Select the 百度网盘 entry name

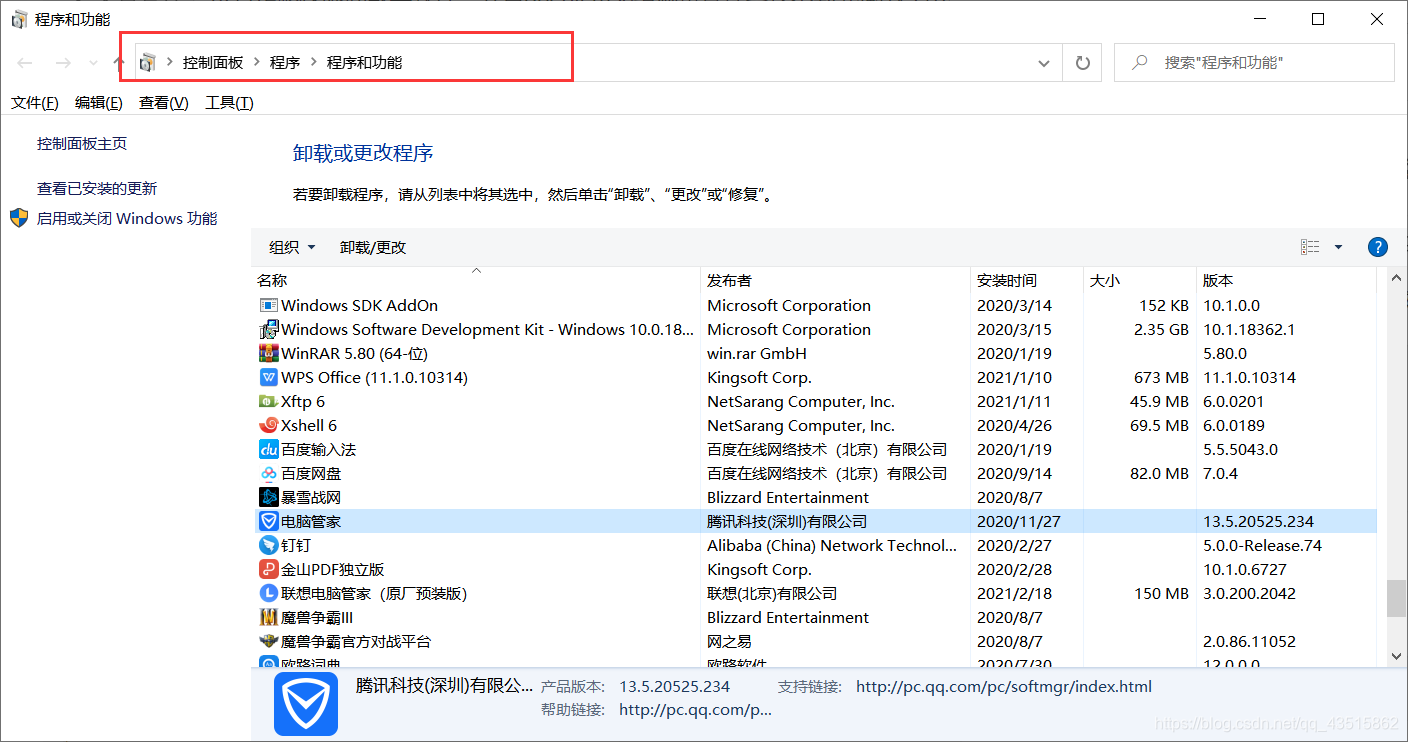coord(311,473)
